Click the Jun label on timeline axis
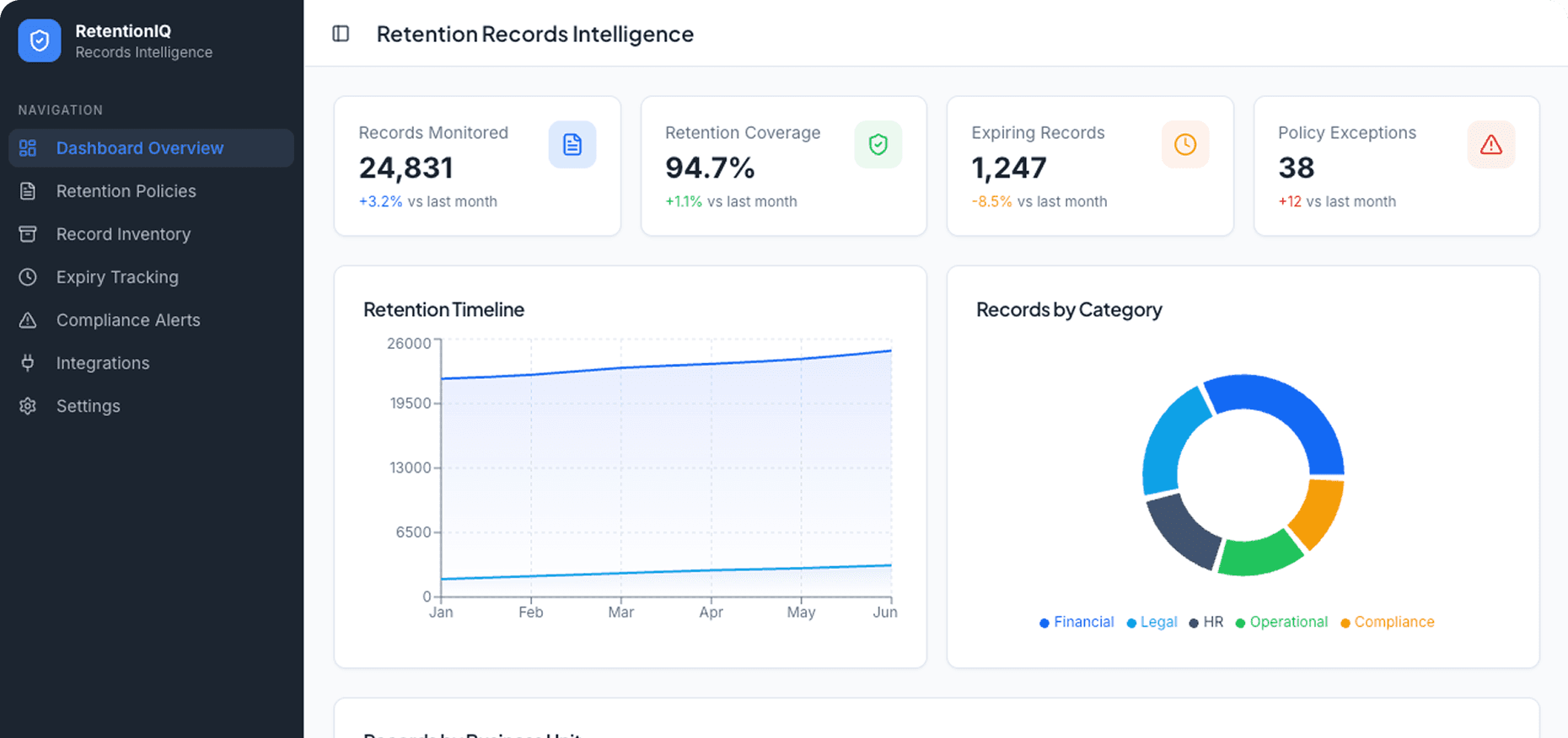The width and height of the screenshot is (1568, 738). click(x=885, y=612)
